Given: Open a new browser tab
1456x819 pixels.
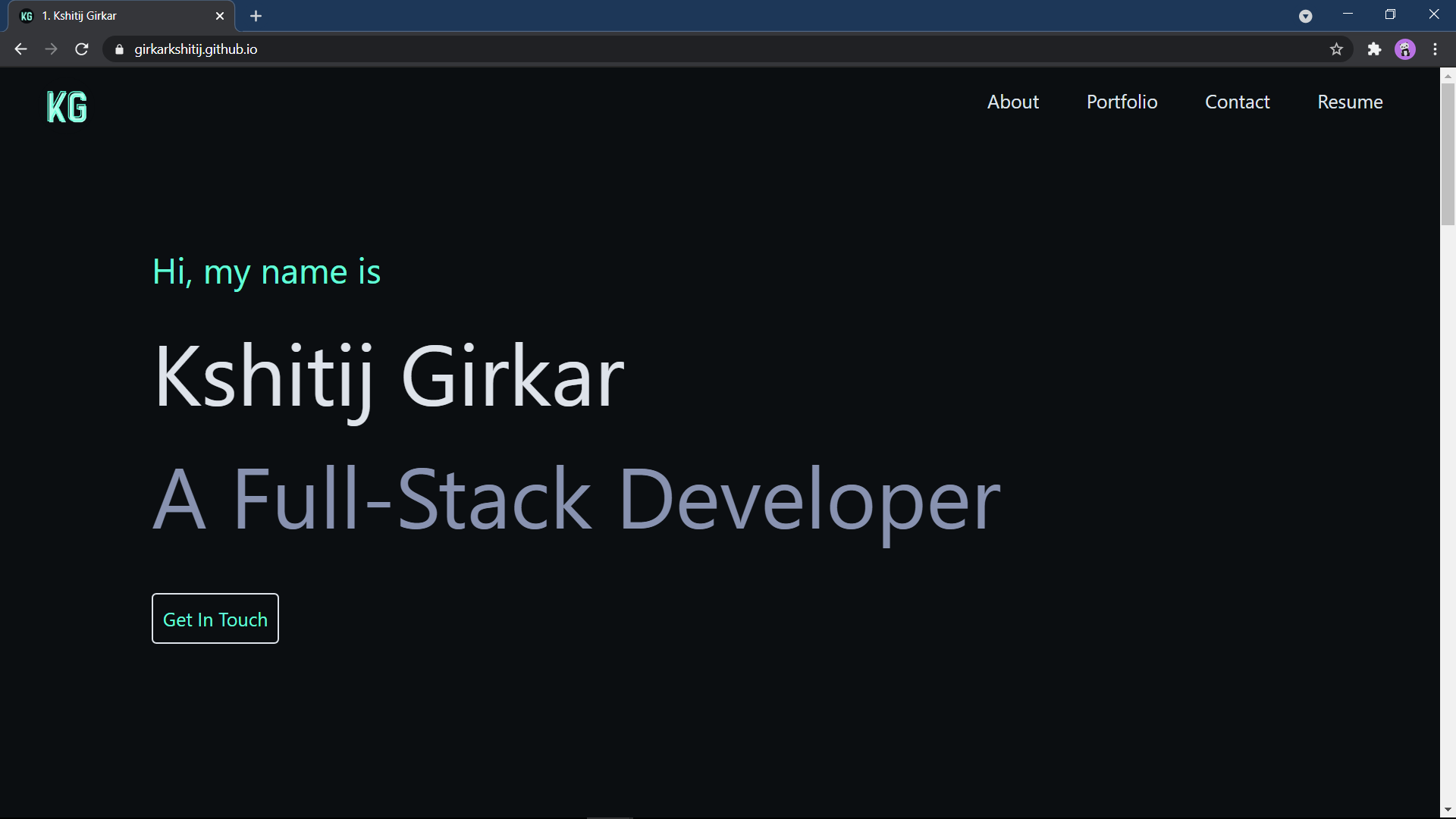Looking at the screenshot, I should coord(256,15).
